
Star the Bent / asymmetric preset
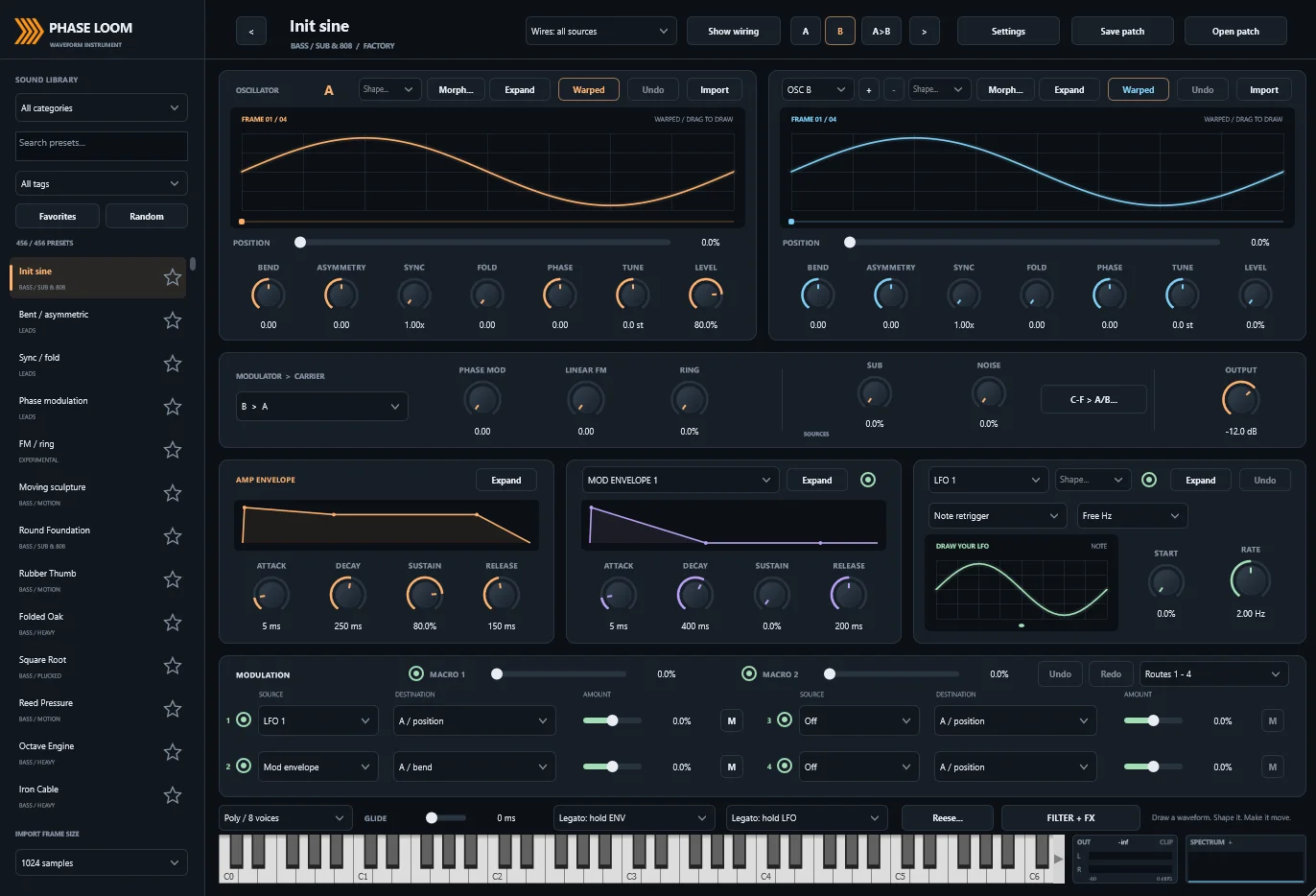coord(173,320)
